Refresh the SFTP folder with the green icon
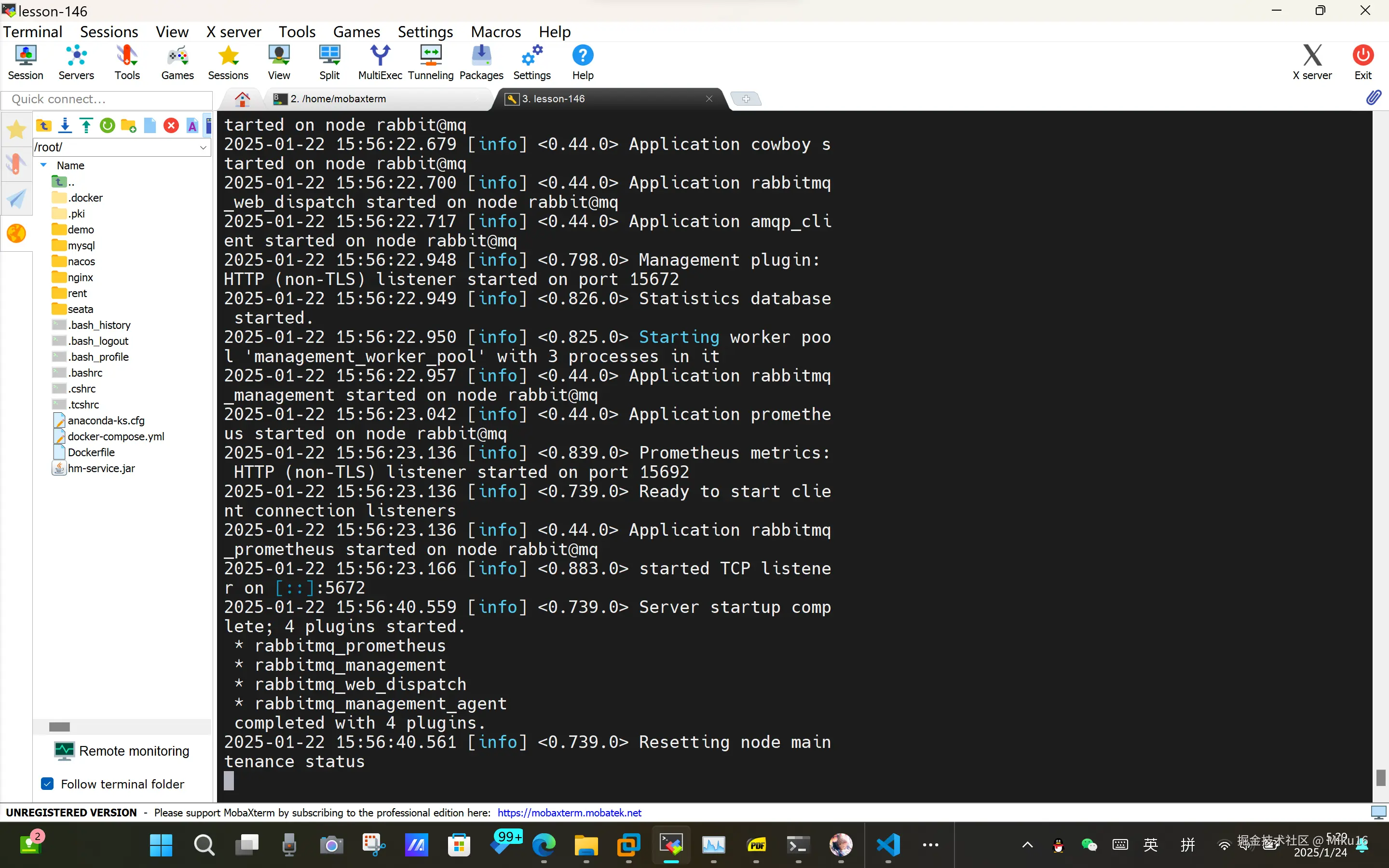The width and height of the screenshot is (1389, 868). [x=108, y=126]
